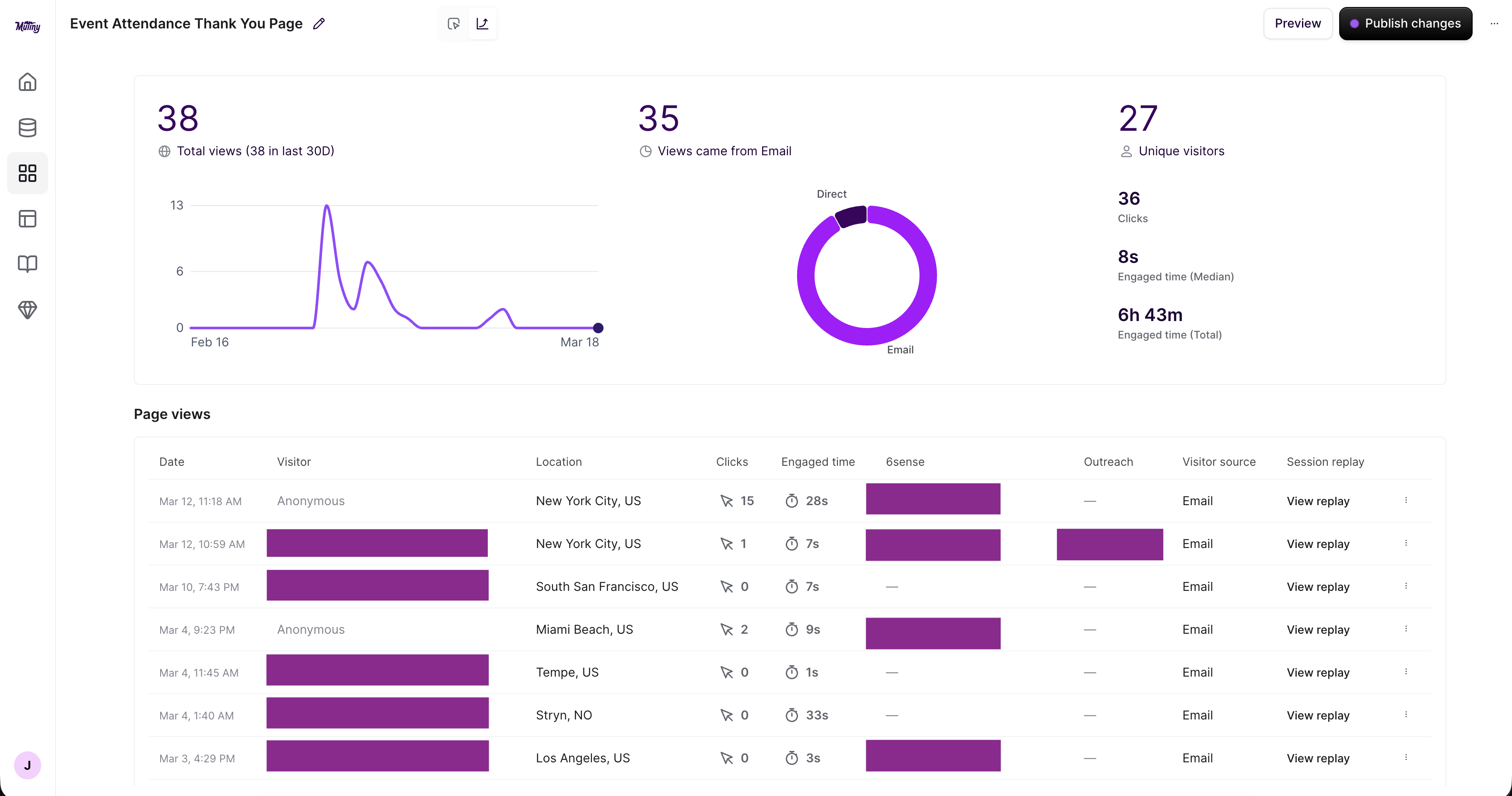
Task: View replay for Stryn, NO visitor
Action: click(1318, 715)
